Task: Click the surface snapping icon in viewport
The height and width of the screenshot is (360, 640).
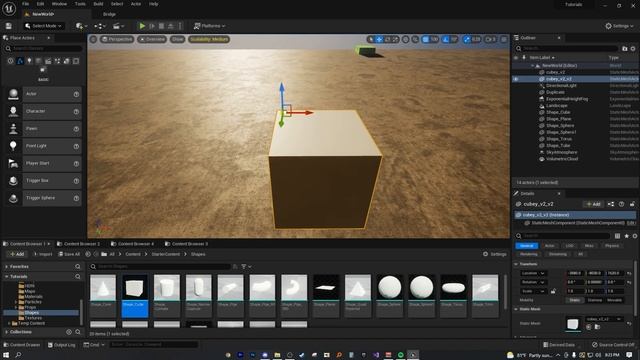Action: pyautogui.click(x=415, y=39)
